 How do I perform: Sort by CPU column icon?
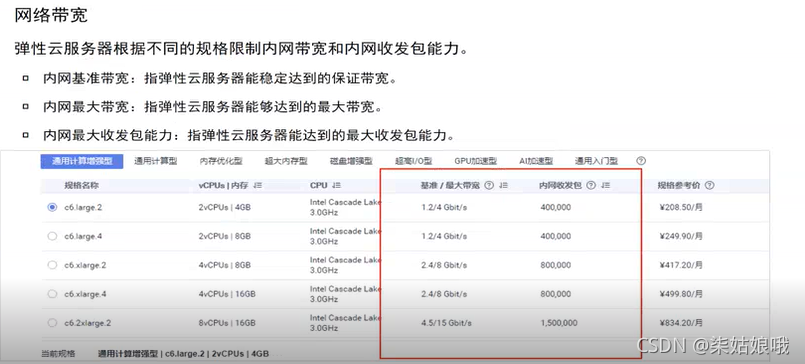click(337, 186)
